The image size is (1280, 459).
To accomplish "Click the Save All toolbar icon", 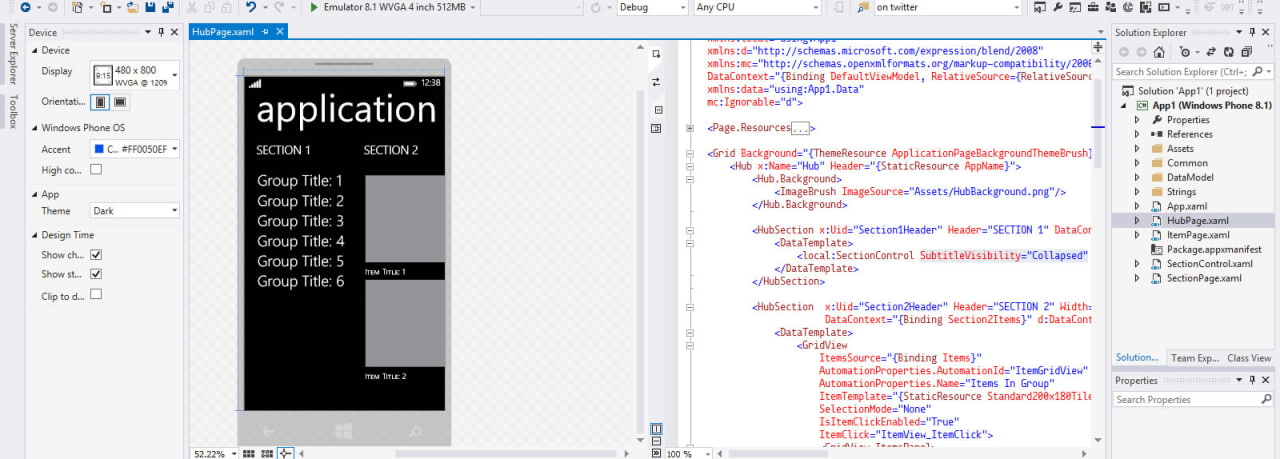I will tap(167, 7).
